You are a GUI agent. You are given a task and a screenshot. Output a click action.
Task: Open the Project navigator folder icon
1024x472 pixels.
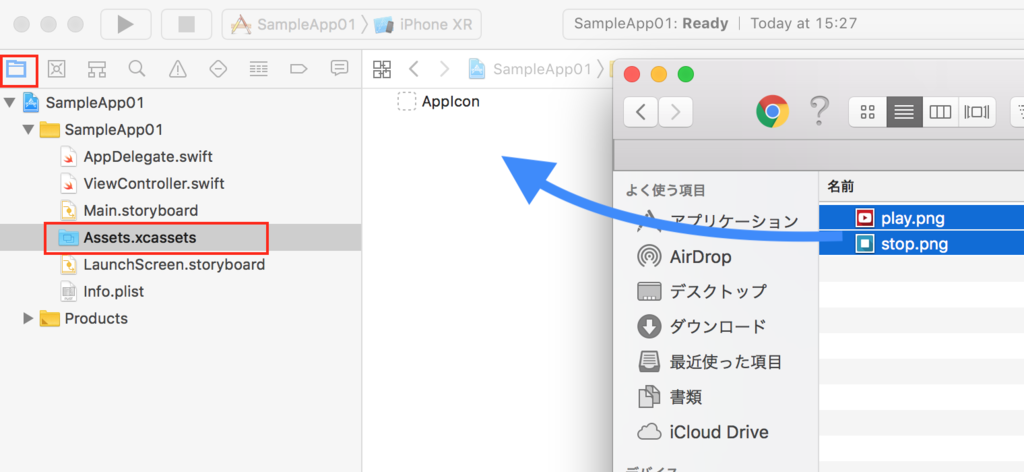[16, 69]
